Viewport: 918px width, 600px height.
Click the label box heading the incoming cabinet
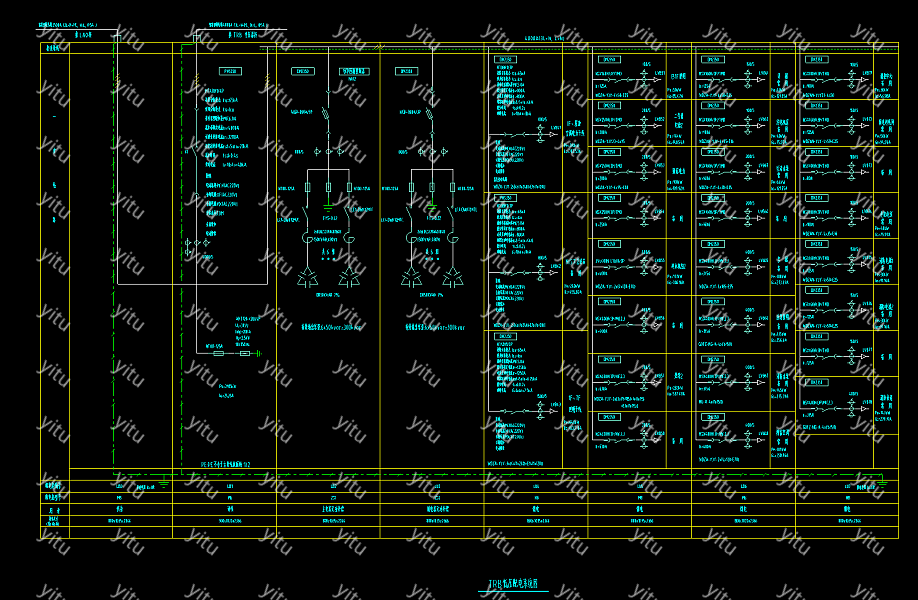[229, 72]
